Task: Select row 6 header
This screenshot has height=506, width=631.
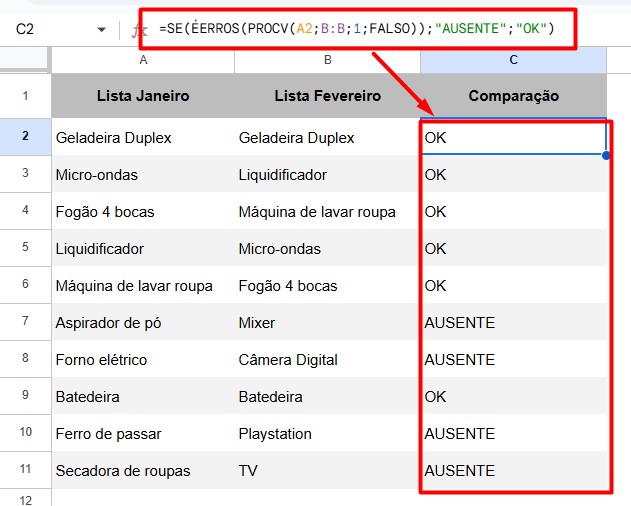Action: 25,285
